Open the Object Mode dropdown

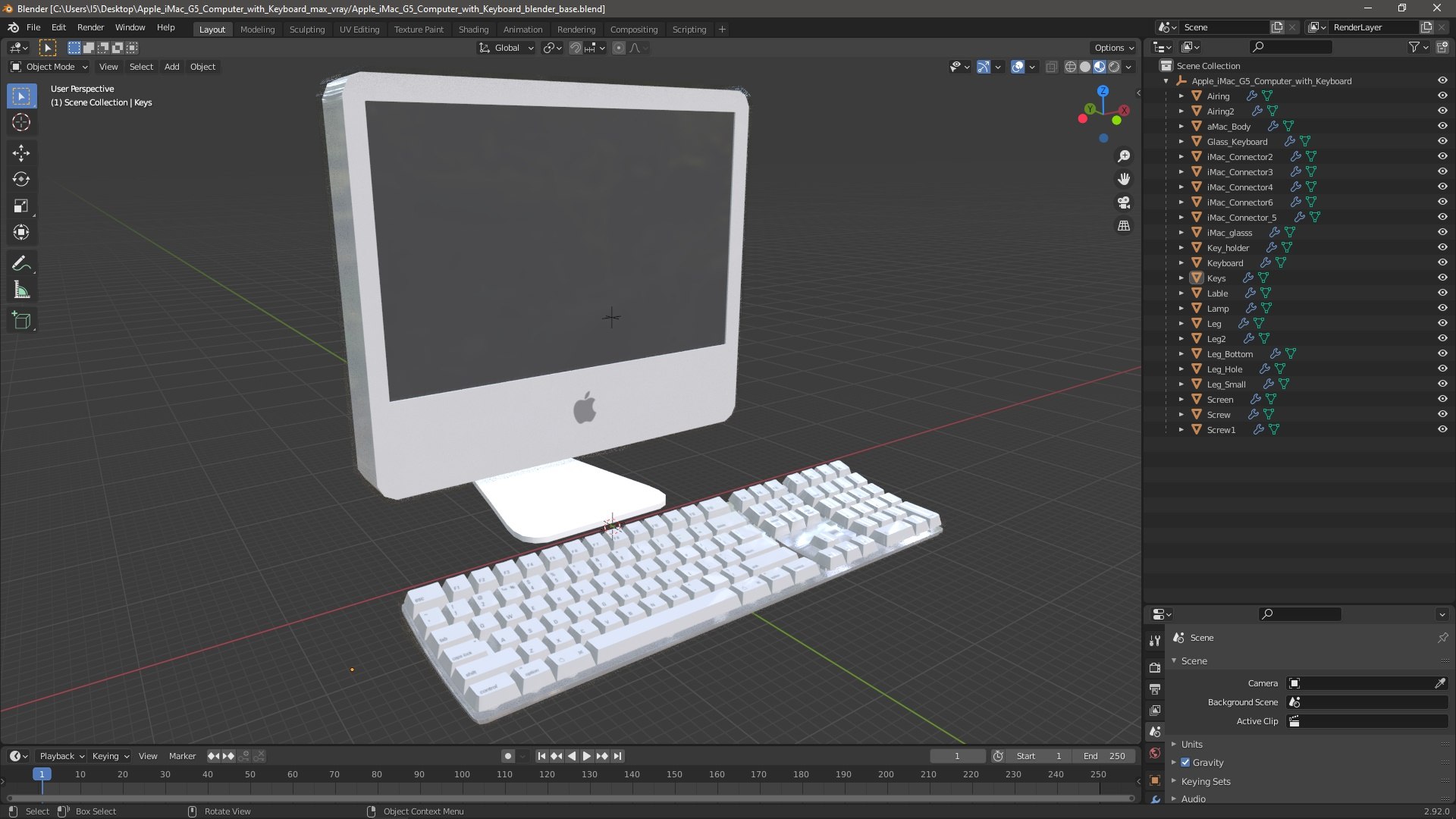point(49,67)
